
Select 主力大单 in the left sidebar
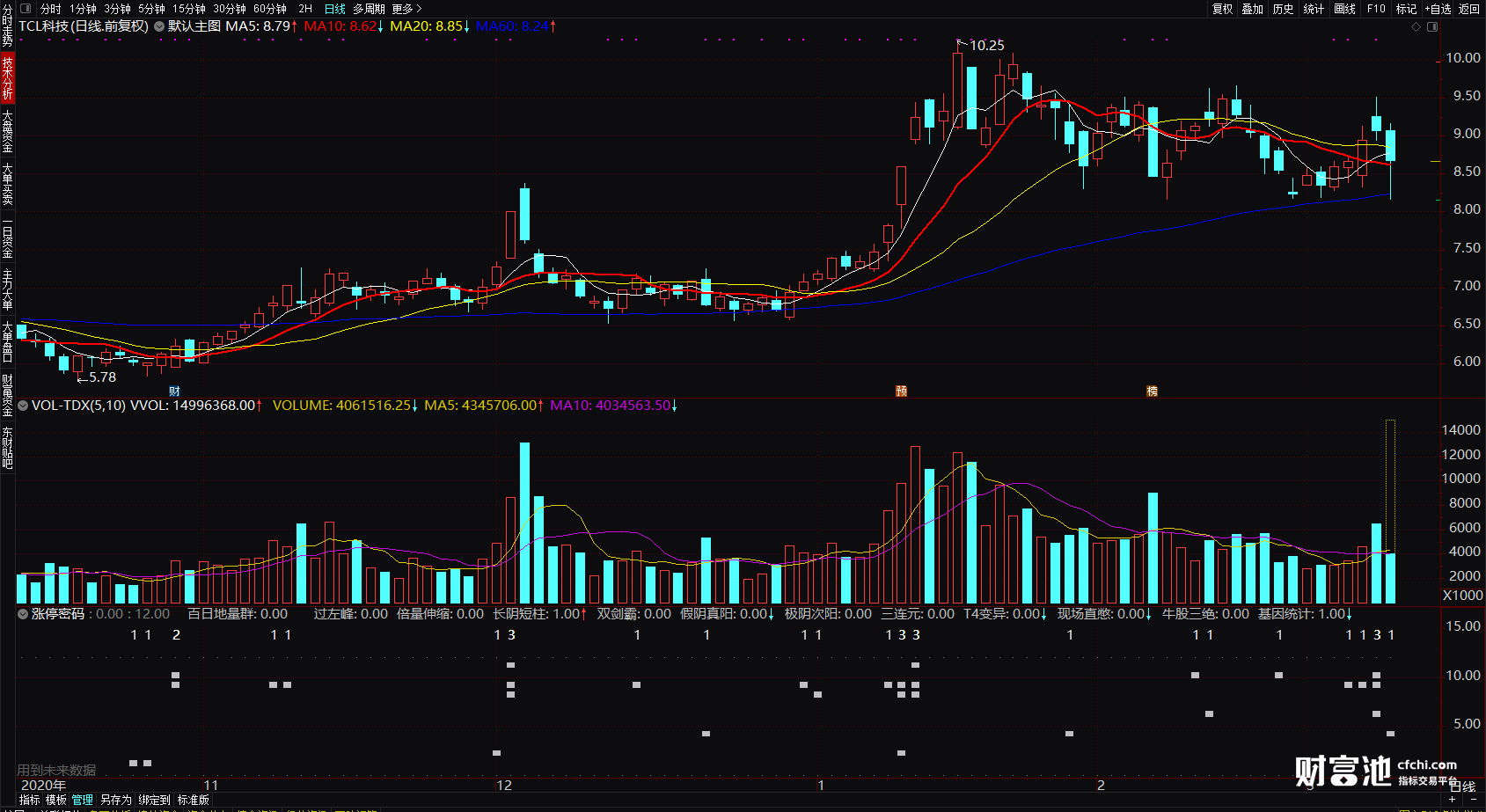7,289
